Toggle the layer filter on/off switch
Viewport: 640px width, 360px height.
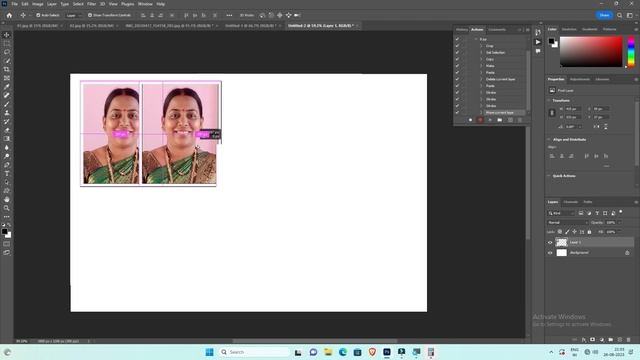tap(620, 212)
